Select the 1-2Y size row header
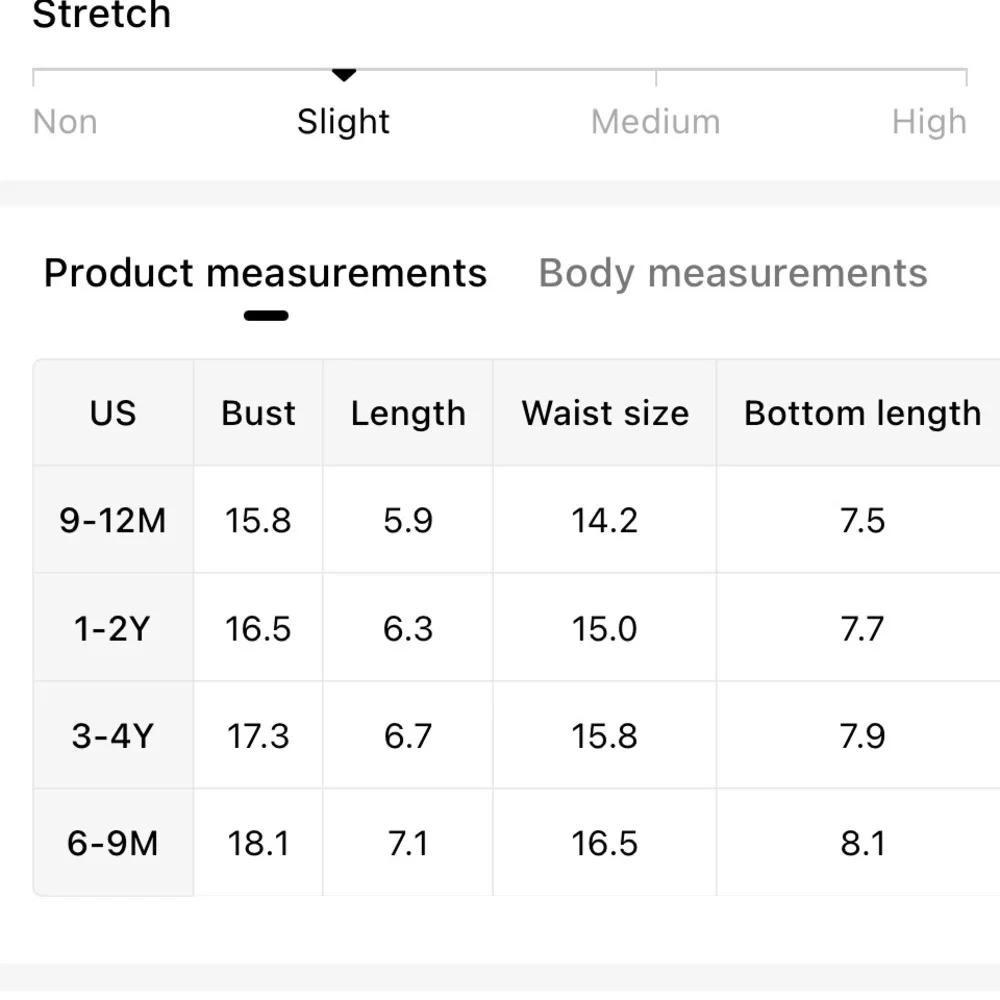The height and width of the screenshot is (1000, 1000). pos(113,628)
